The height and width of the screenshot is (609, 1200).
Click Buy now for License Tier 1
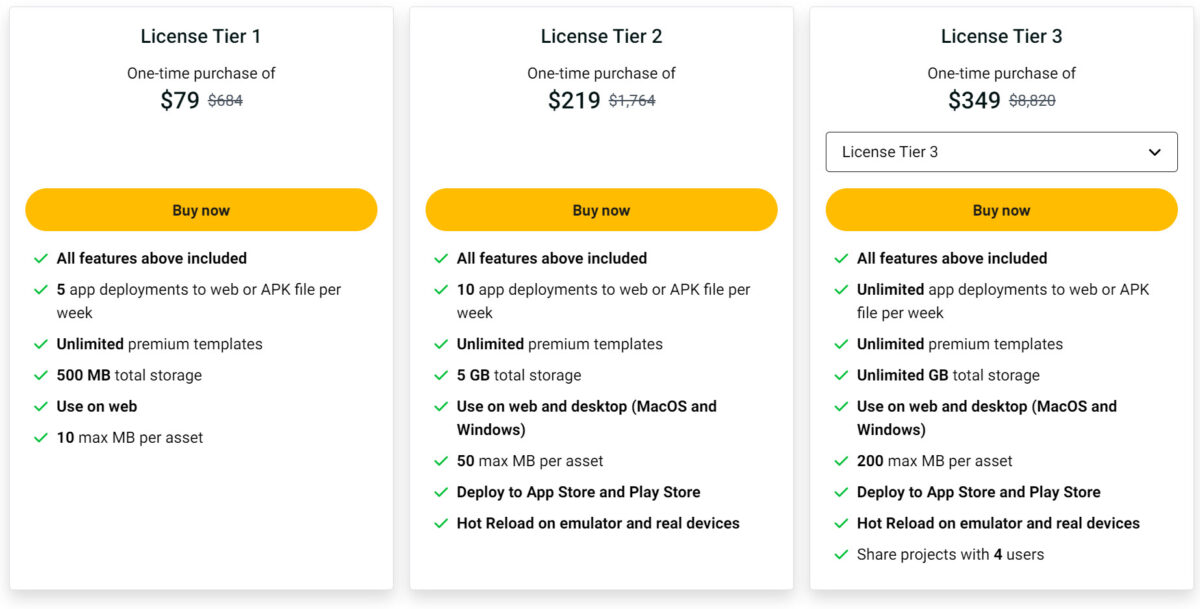[x=201, y=210]
